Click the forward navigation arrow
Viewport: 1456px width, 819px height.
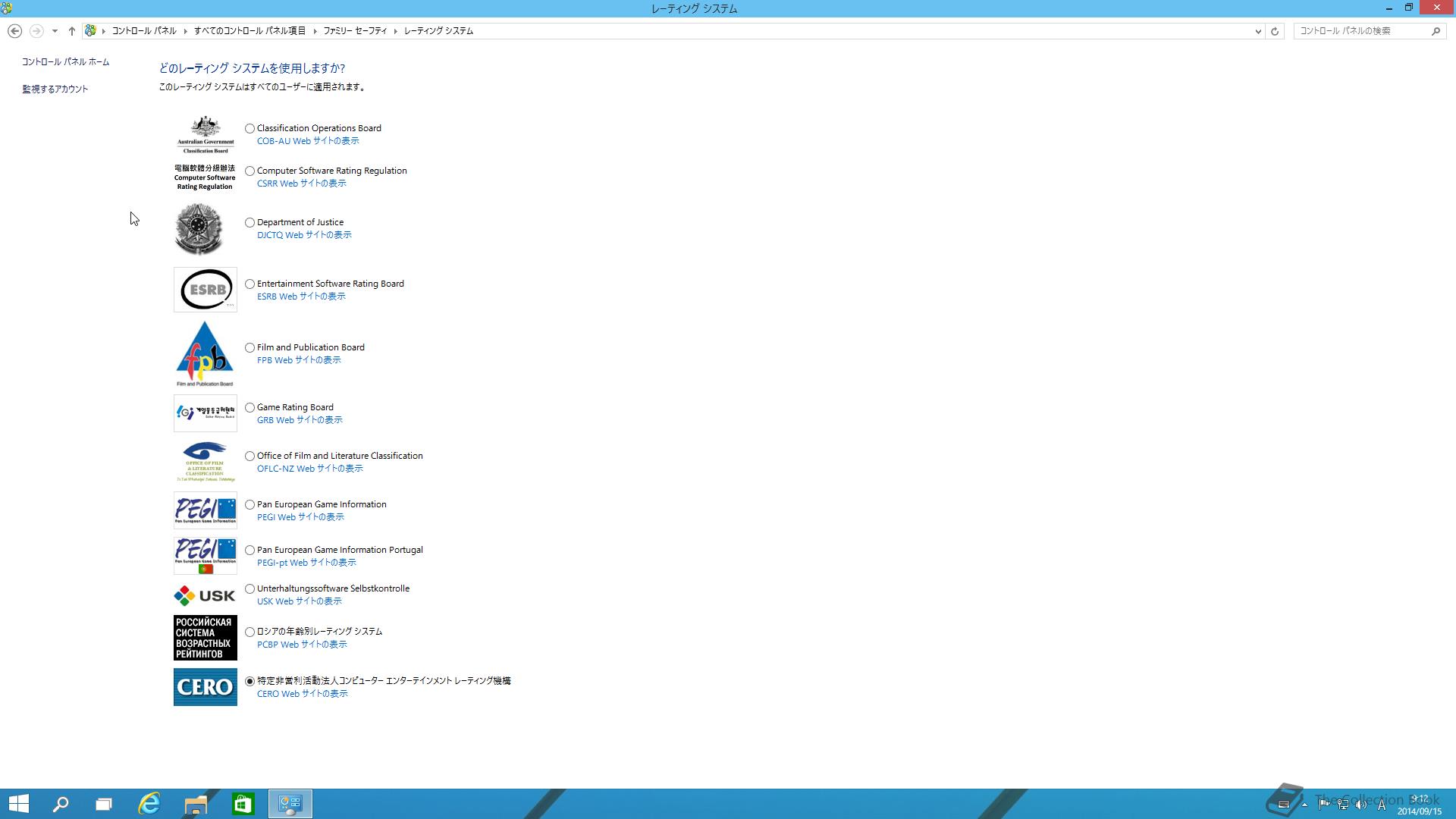pos(36,31)
